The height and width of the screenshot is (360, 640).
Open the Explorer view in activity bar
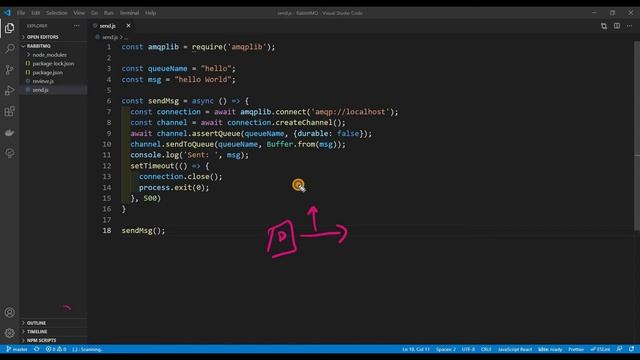pyautogui.click(x=9, y=28)
